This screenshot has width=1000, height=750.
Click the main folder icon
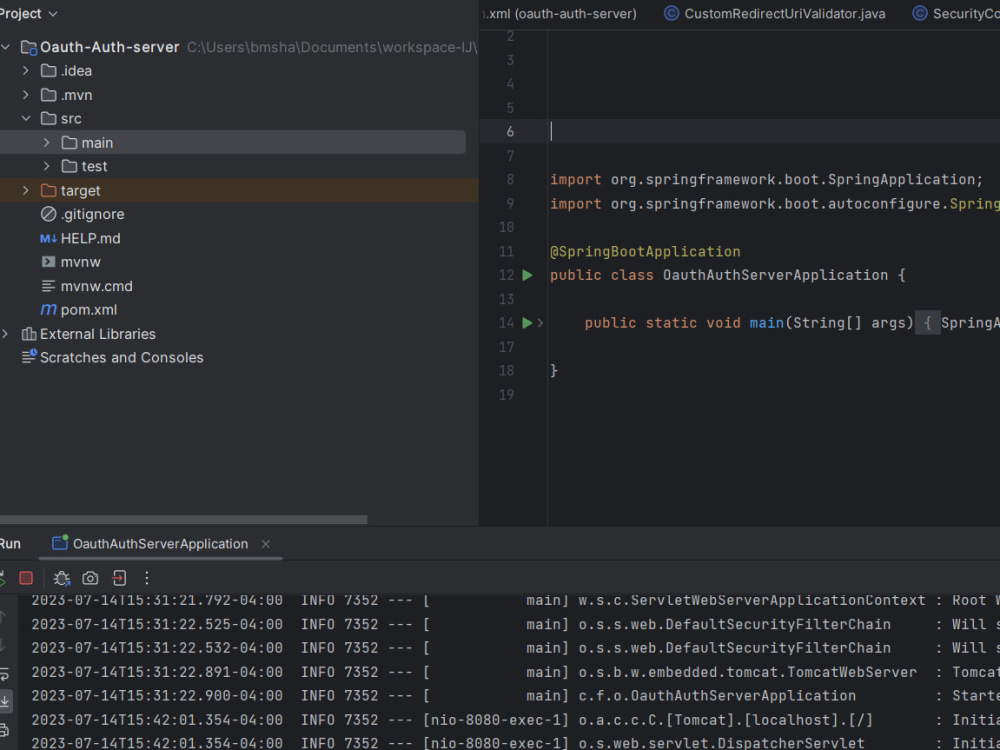[x=70, y=143]
